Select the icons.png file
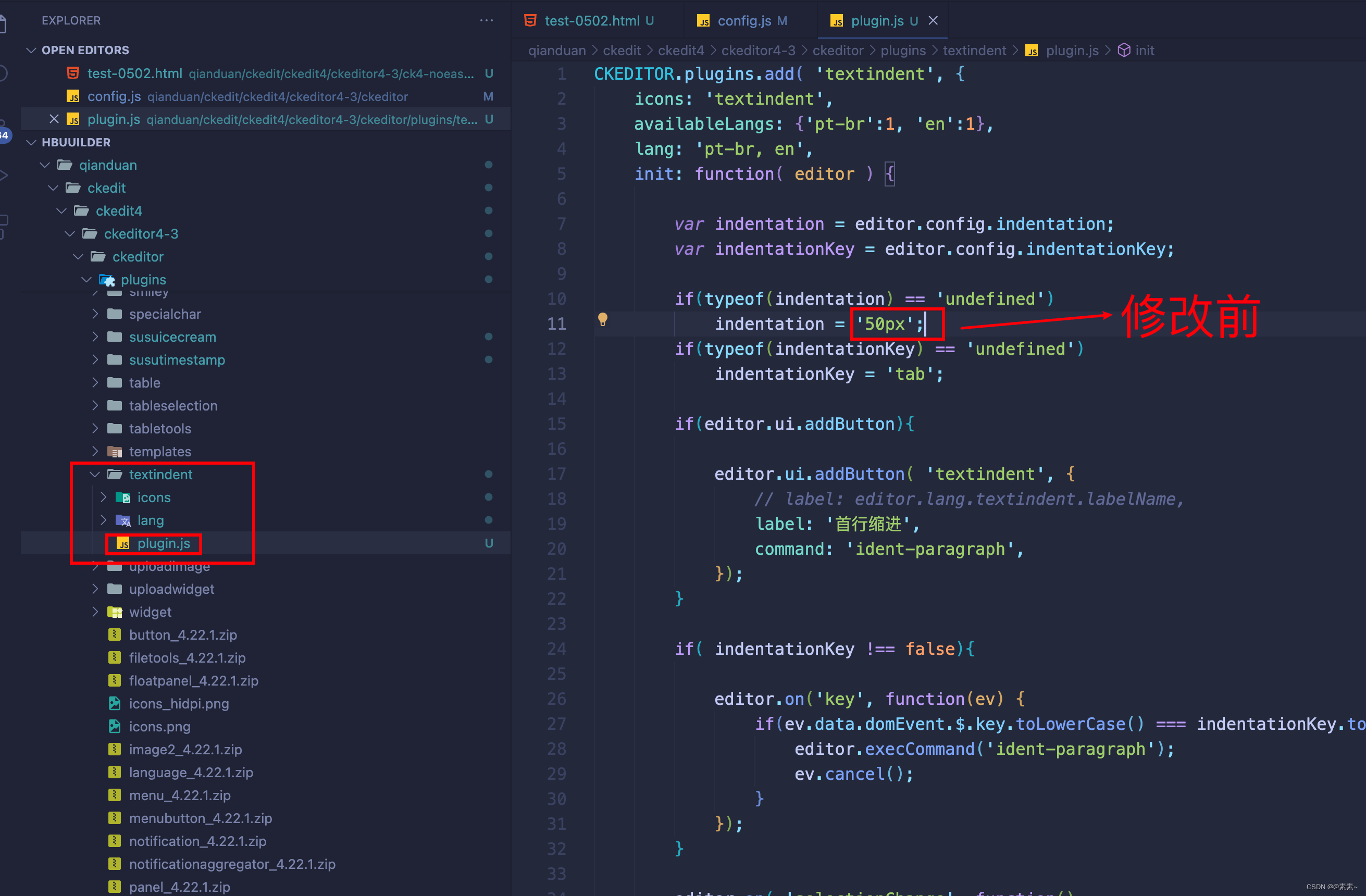Image resolution: width=1366 pixels, height=896 pixels. 159,727
